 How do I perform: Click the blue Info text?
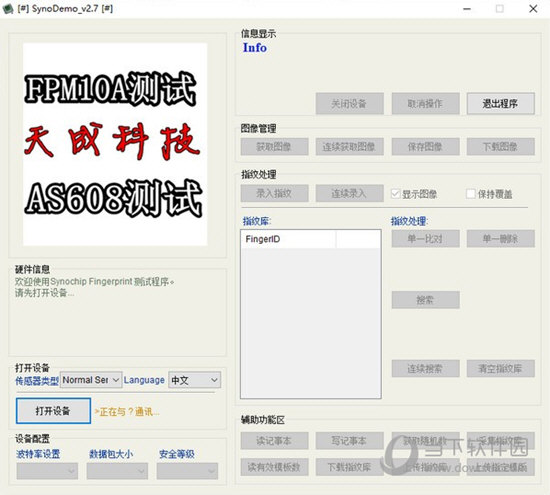[255, 48]
